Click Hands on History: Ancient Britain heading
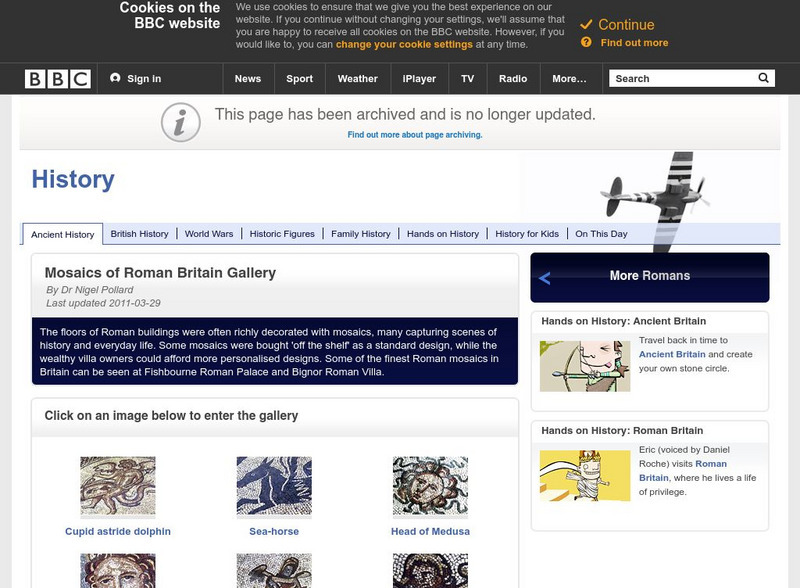The width and height of the screenshot is (800, 588). coord(623,321)
